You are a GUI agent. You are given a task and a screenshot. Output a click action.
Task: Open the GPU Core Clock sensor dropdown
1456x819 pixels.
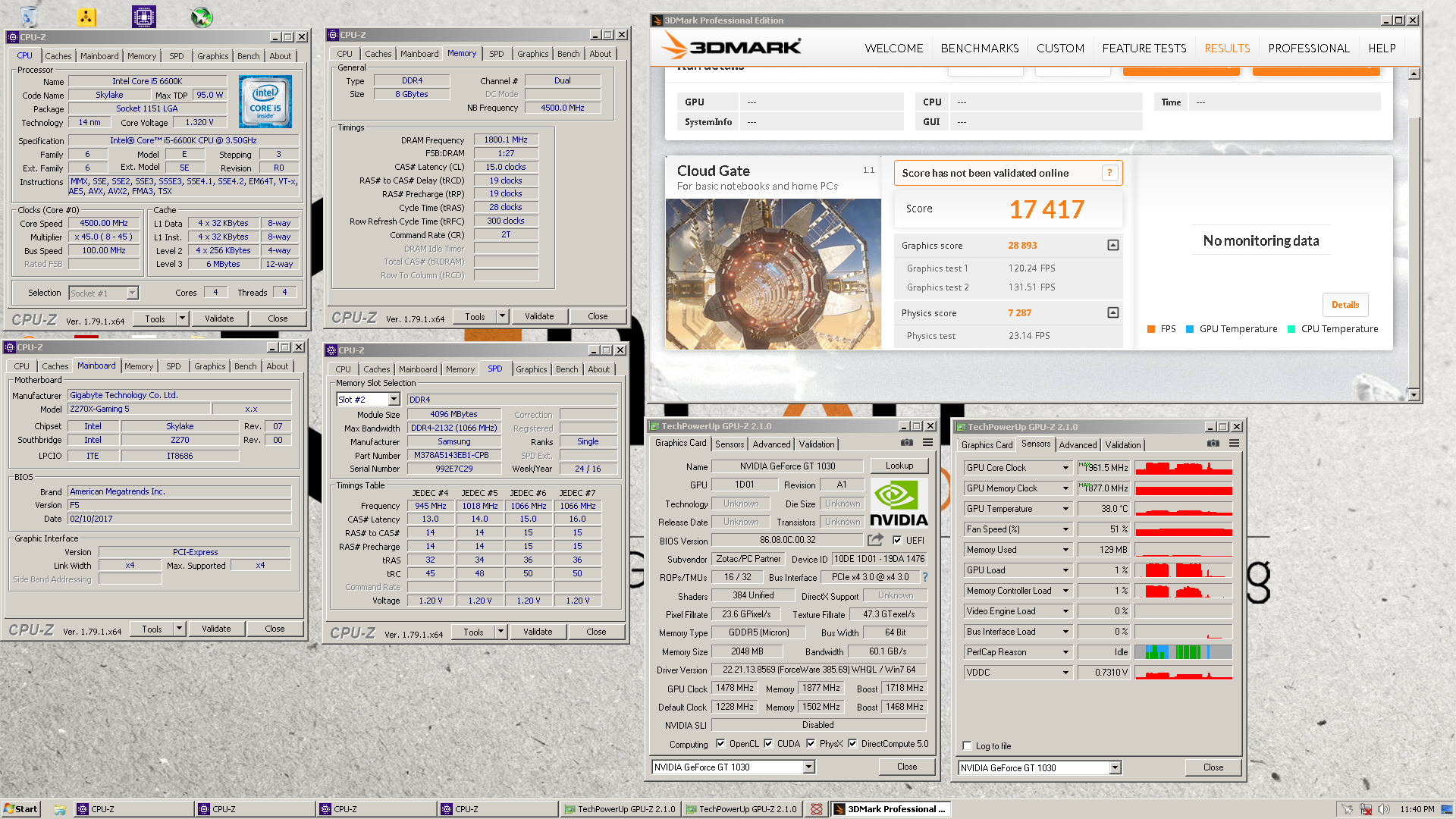(1065, 468)
